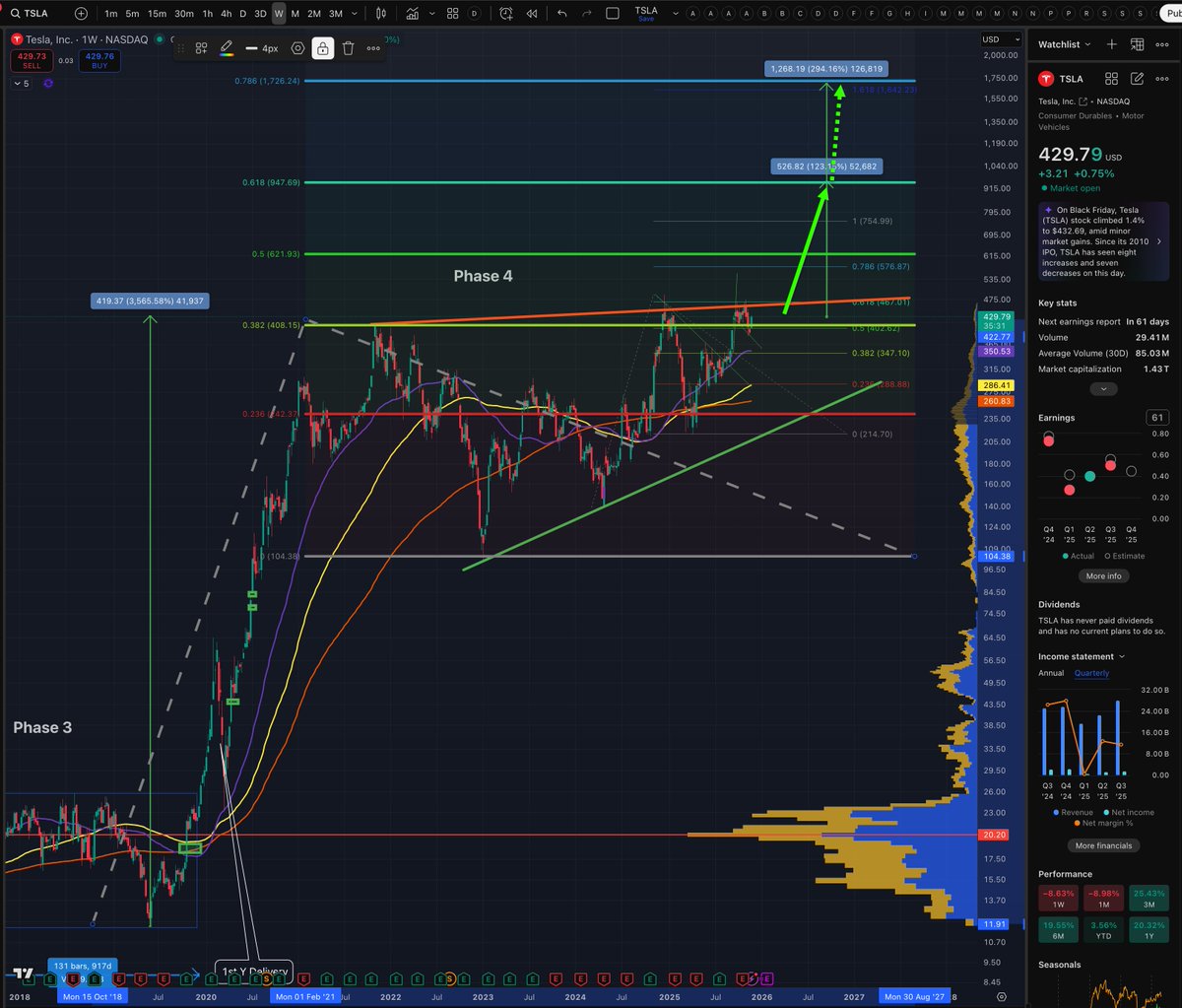Switch to the 4h interval

227,14
